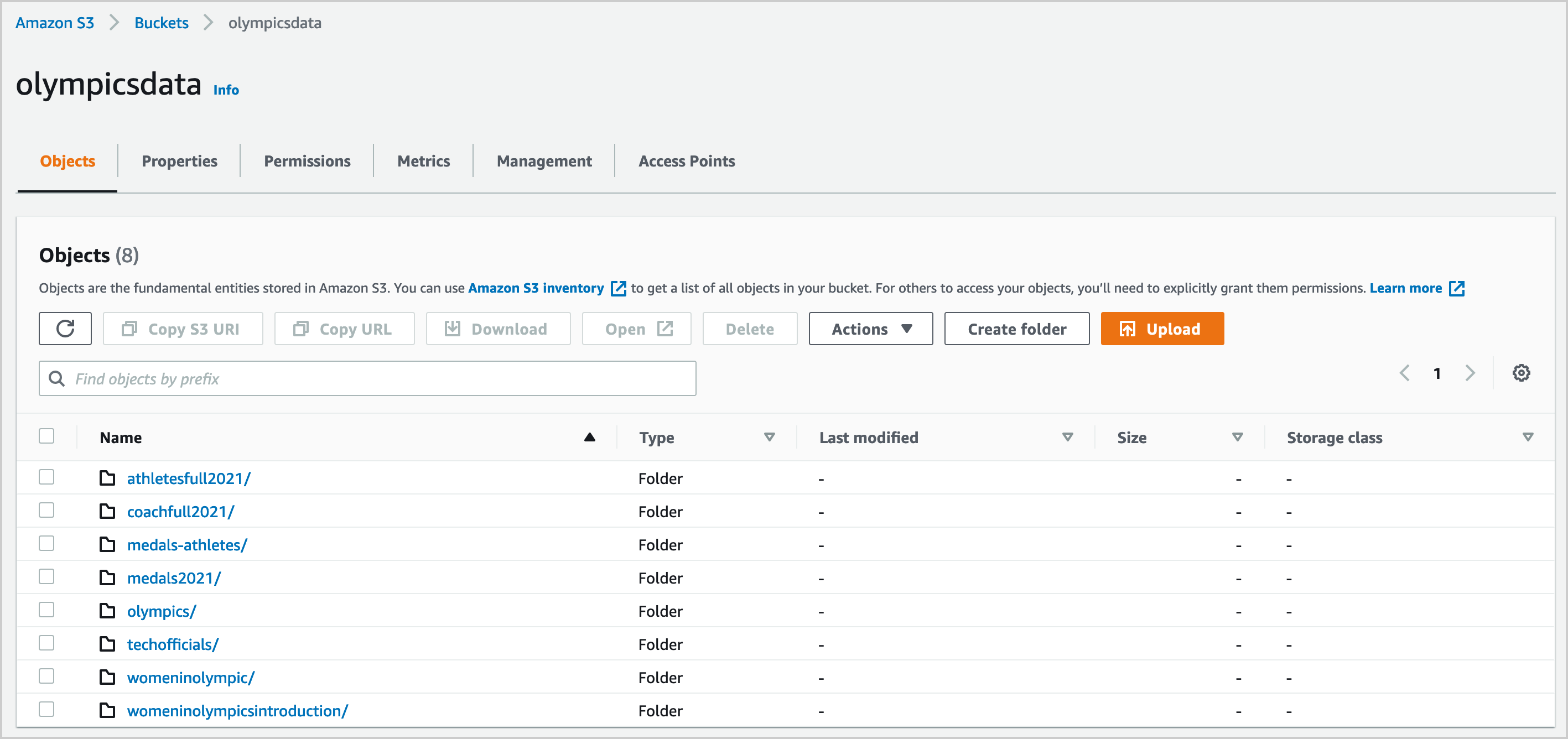Sort by Type column arrow
1568x739 pixels.
pyautogui.click(x=769, y=437)
